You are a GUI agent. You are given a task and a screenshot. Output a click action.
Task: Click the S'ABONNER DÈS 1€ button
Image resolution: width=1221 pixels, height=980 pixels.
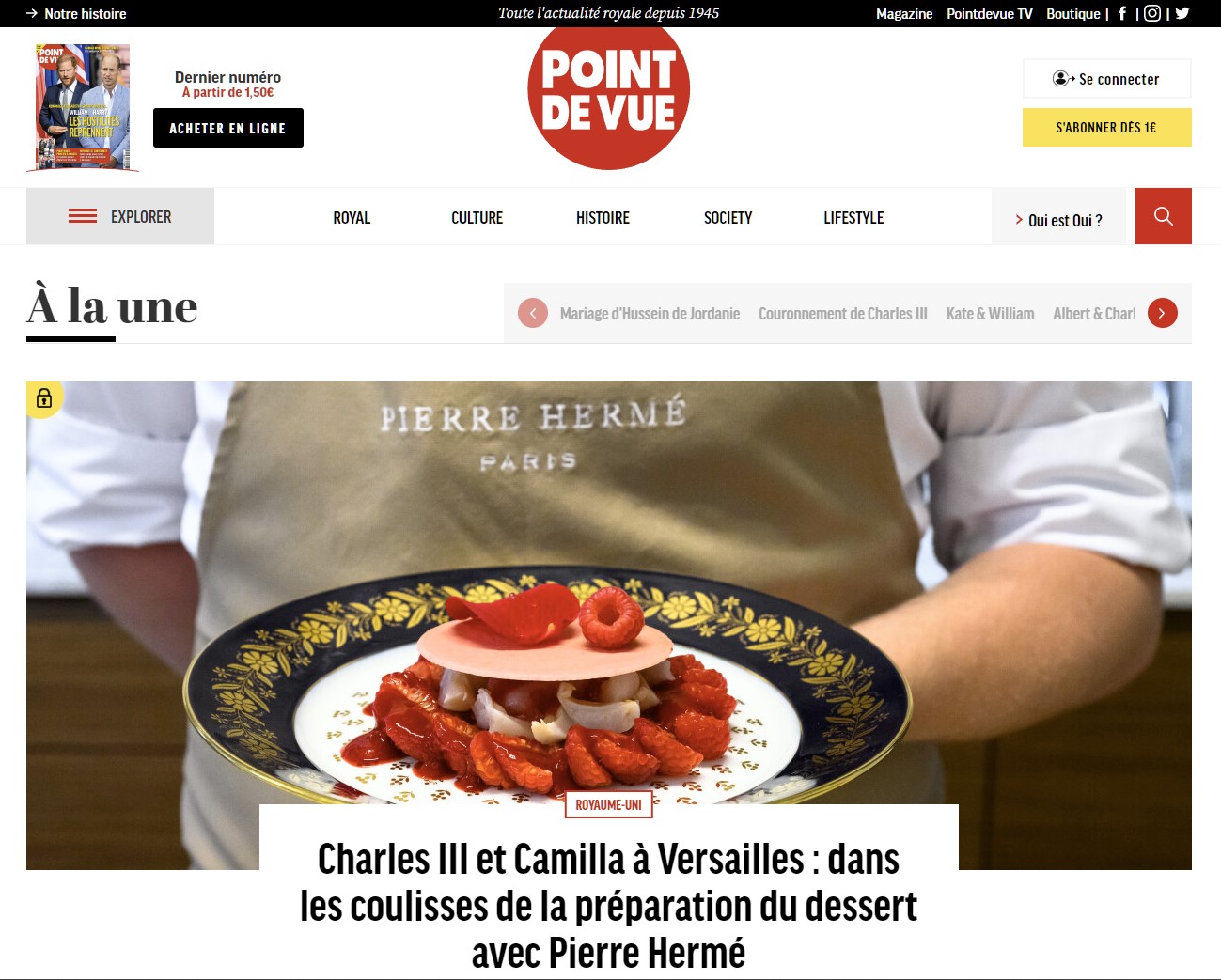[x=1107, y=128]
